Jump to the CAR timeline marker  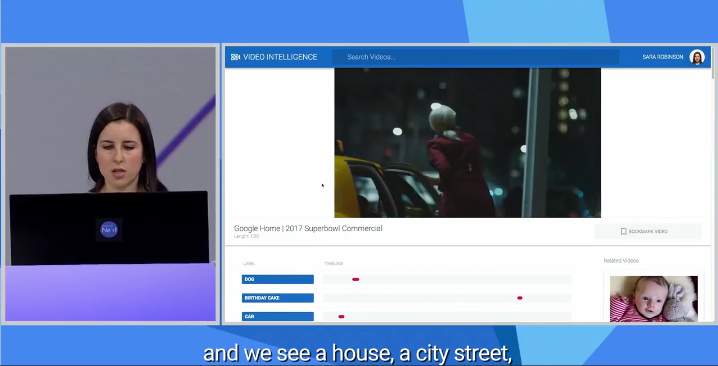[x=341, y=317]
